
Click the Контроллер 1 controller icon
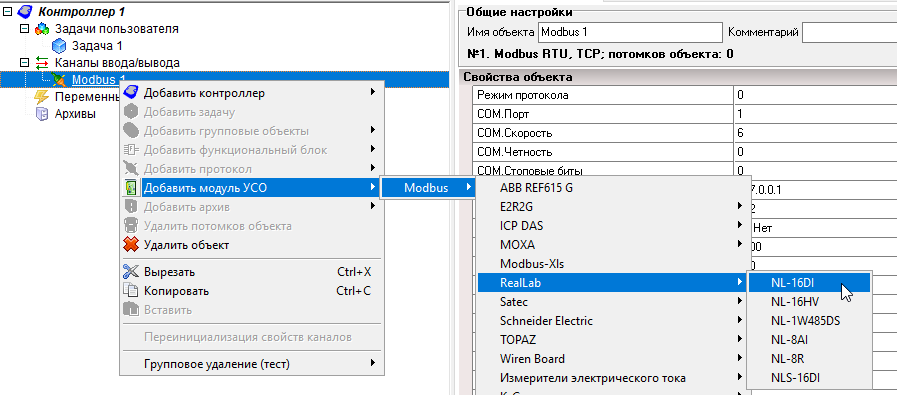25,11
